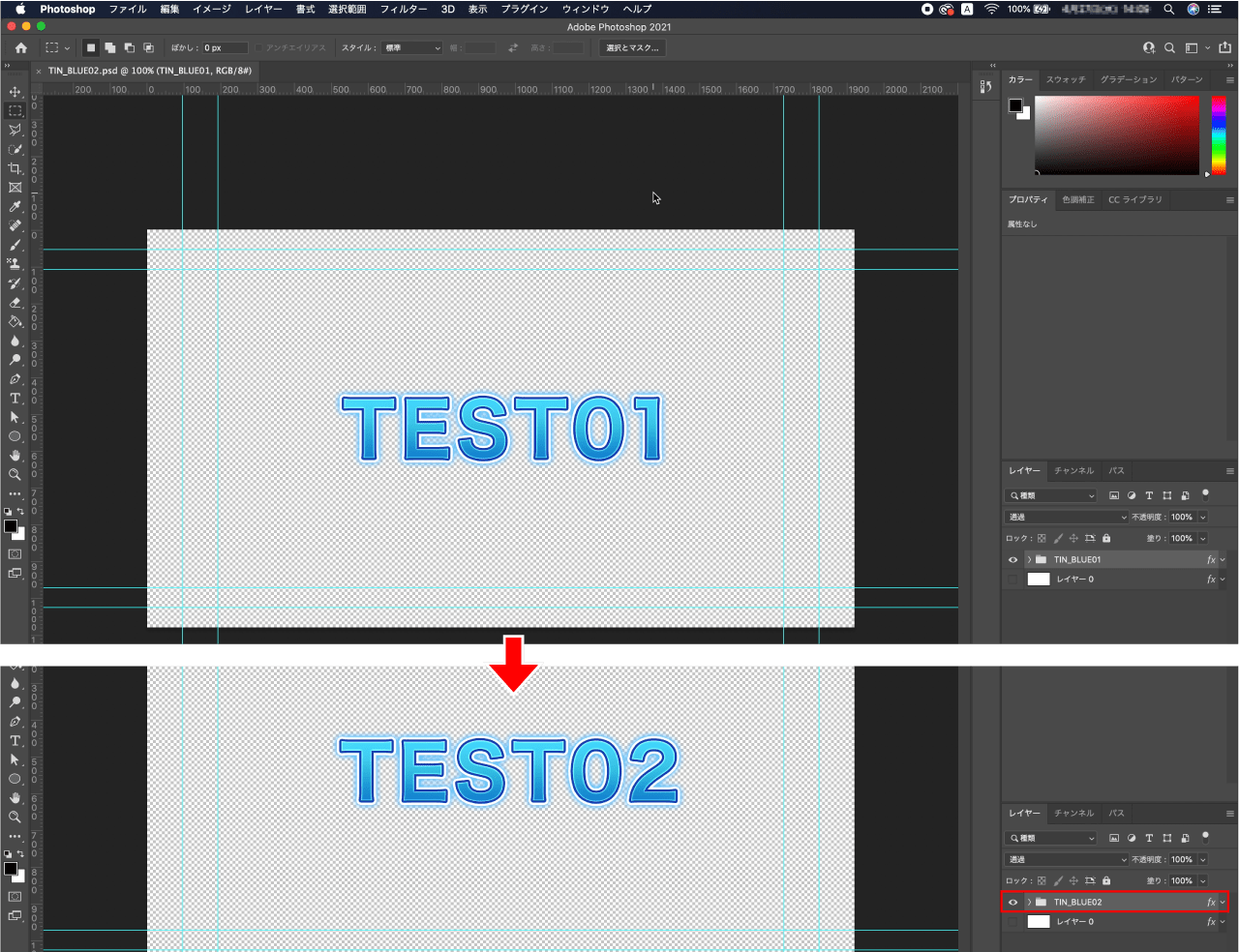Open the スタイル dropdown
Viewport: 1239px width, 952px height.
[412, 47]
